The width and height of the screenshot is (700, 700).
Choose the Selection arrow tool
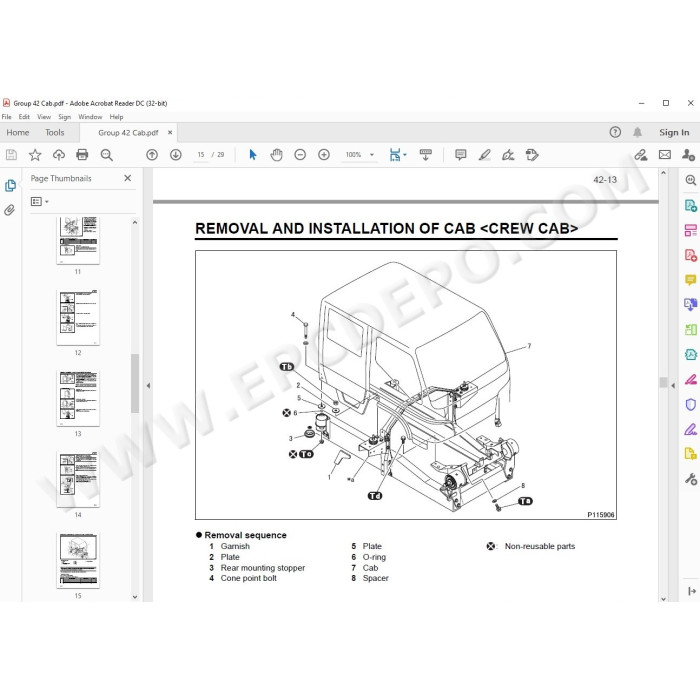[x=253, y=155]
